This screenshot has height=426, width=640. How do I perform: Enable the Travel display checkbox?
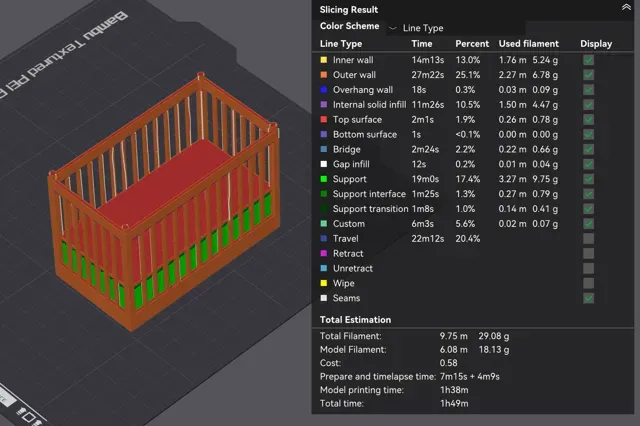(x=588, y=239)
